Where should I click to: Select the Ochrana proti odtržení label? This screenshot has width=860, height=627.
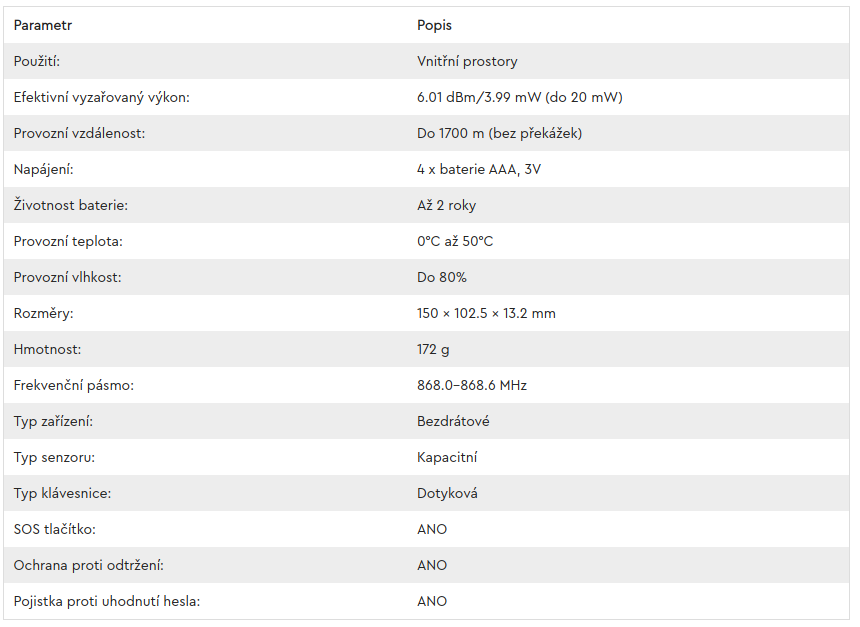[89, 565]
